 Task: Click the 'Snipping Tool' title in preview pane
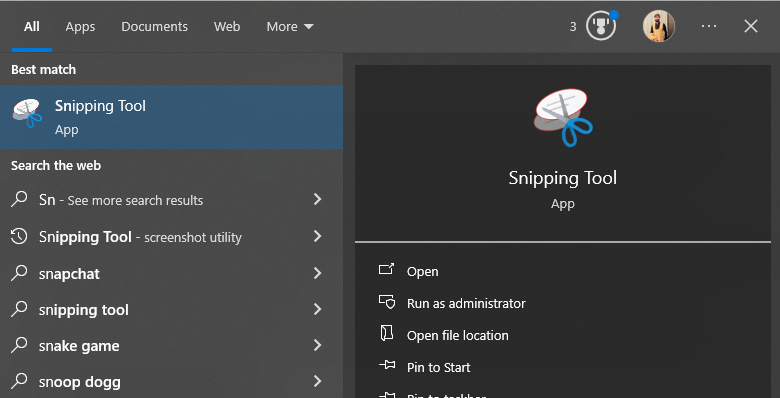click(563, 178)
